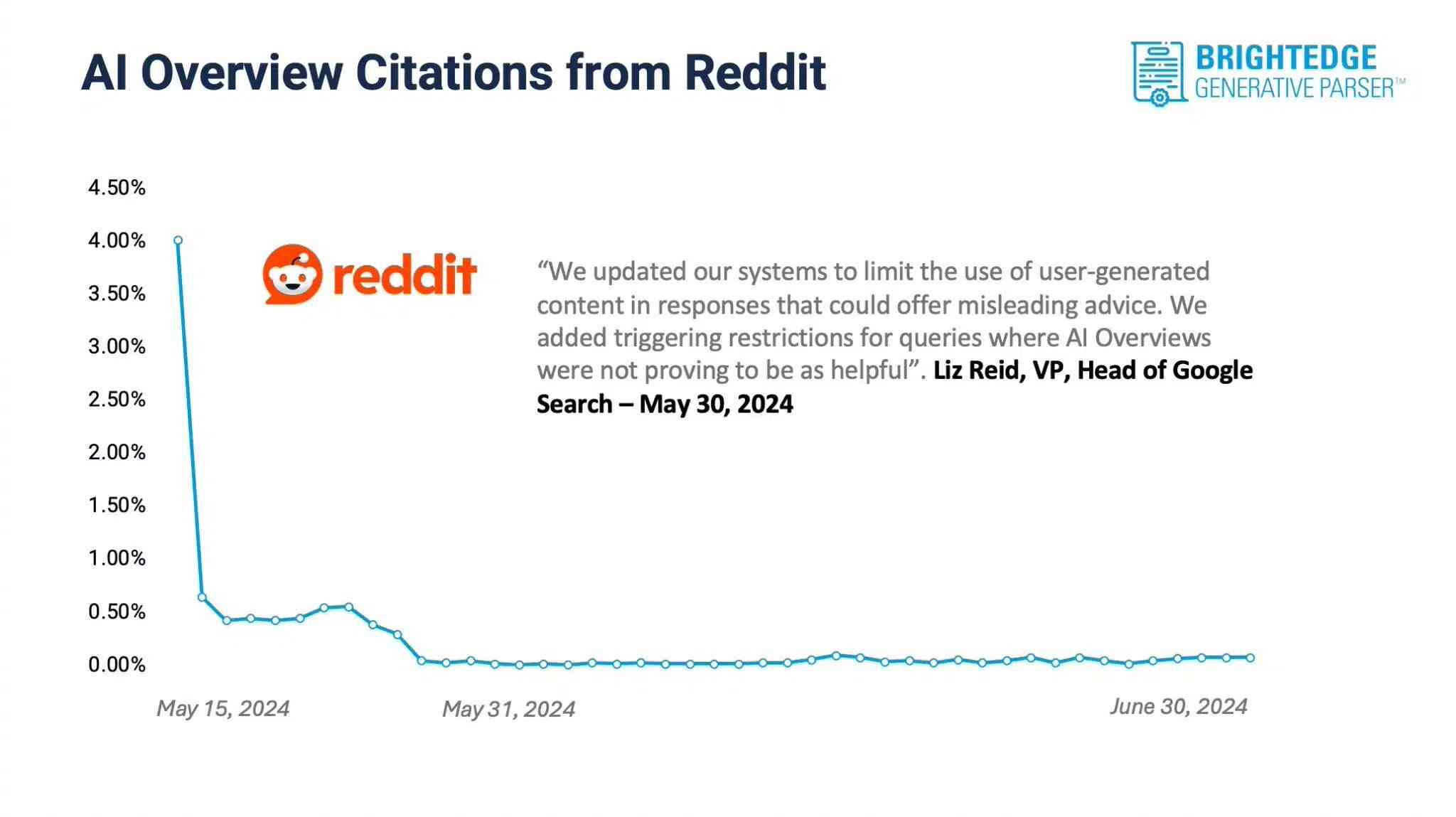Click the May 31, 2024 axis label
This screenshot has width=1456, height=817.
click(507, 708)
